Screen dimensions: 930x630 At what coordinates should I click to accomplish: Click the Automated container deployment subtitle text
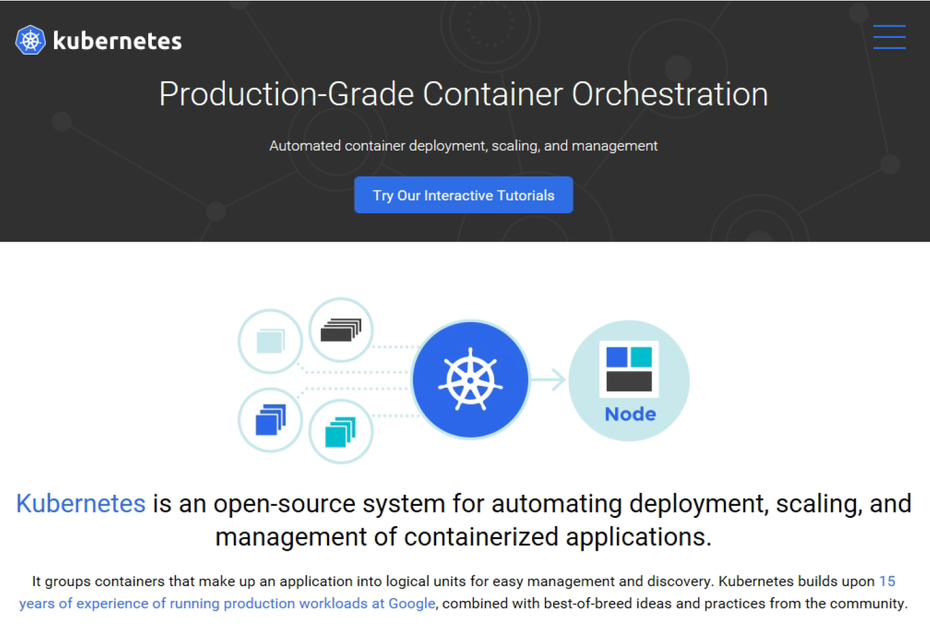point(463,145)
